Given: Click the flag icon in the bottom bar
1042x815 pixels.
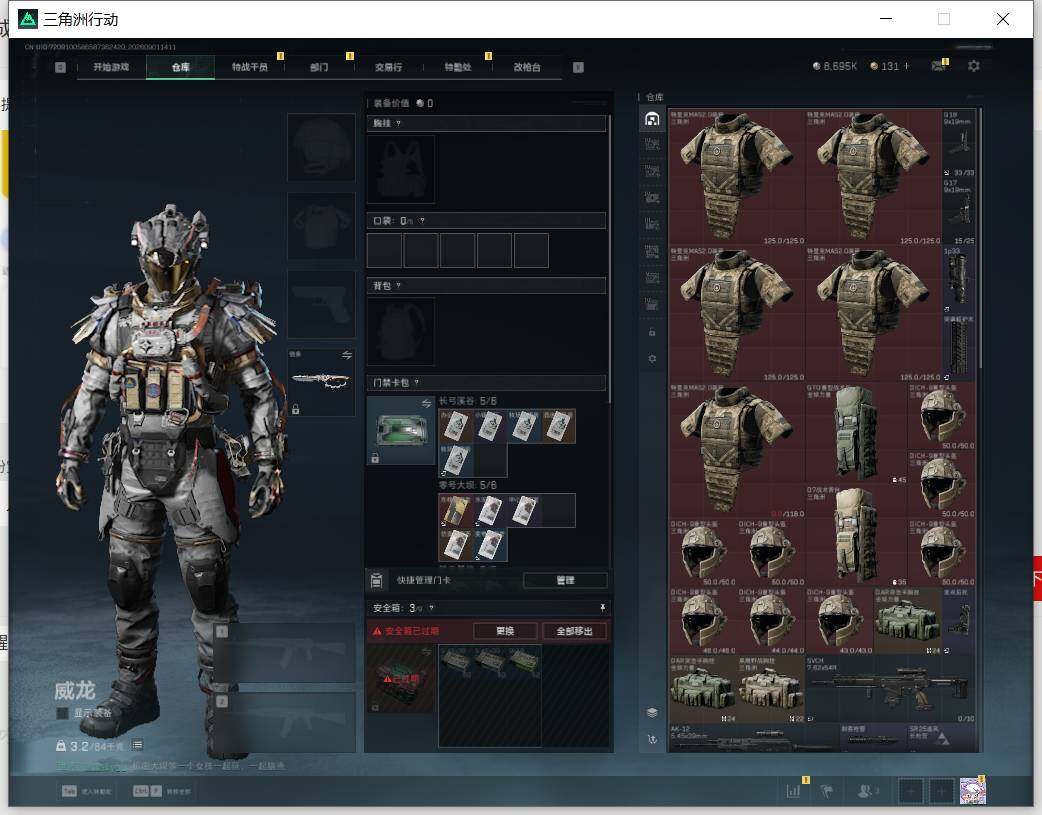Looking at the screenshot, I should point(827,791).
